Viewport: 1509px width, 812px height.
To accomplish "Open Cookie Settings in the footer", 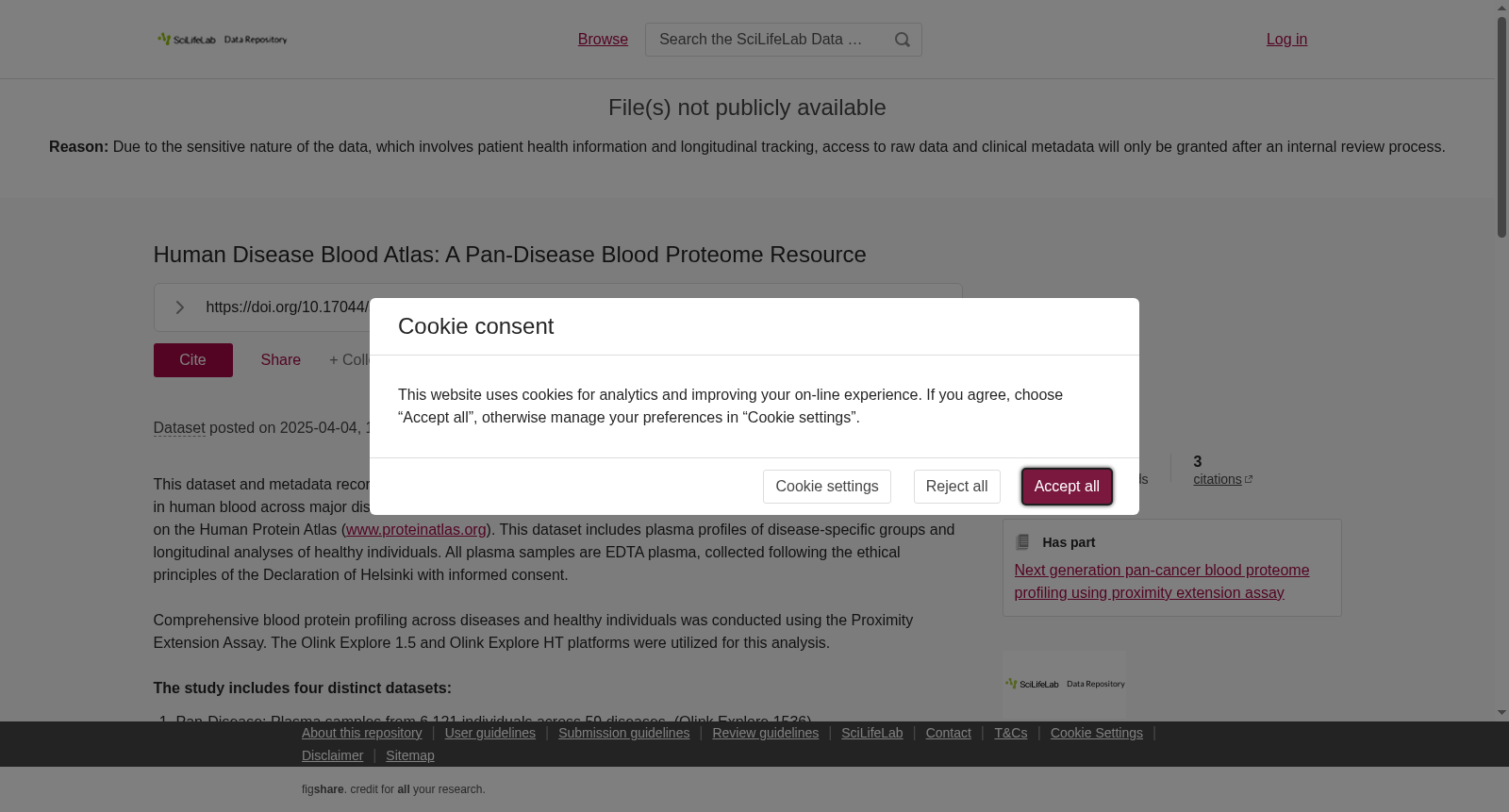I will pyautogui.click(x=1096, y=733).
